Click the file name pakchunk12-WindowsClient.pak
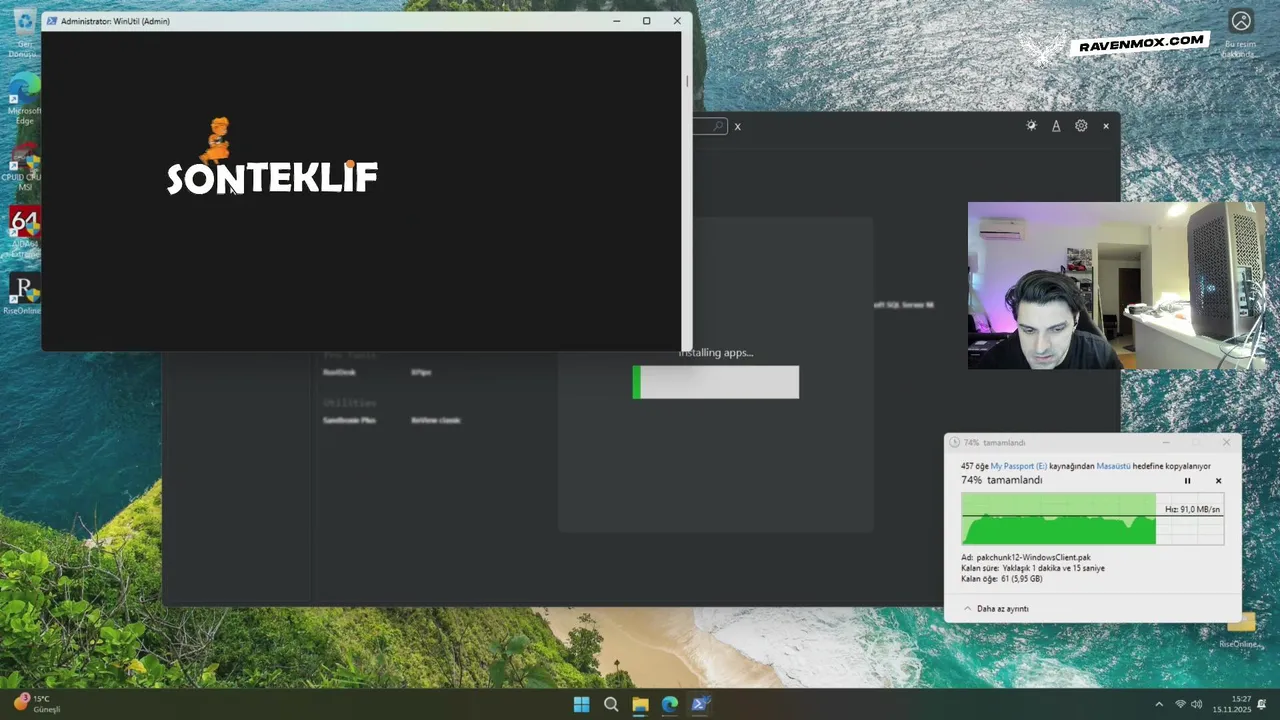 point(1033,557)
